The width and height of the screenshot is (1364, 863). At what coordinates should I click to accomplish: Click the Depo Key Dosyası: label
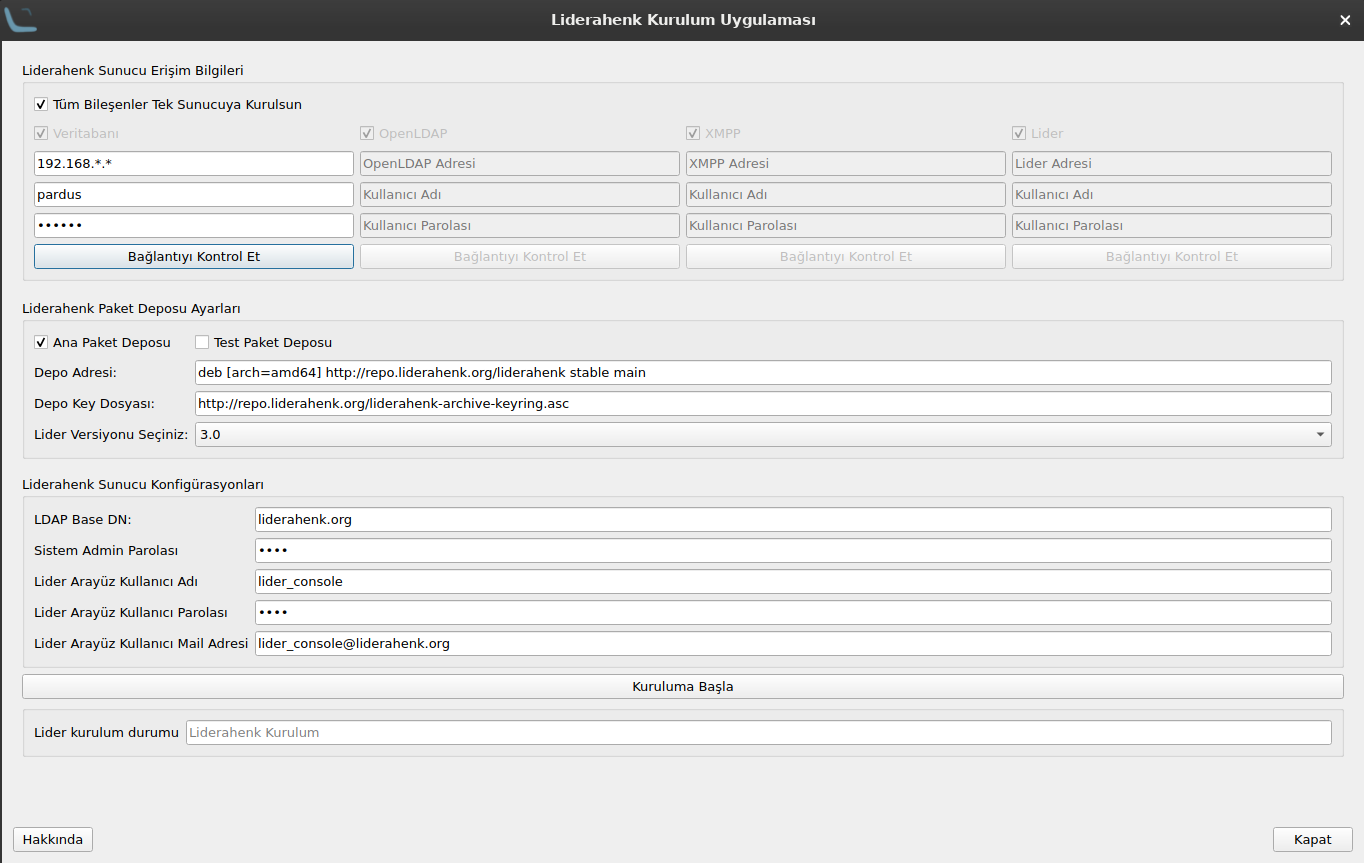click(x=94, y=404)
